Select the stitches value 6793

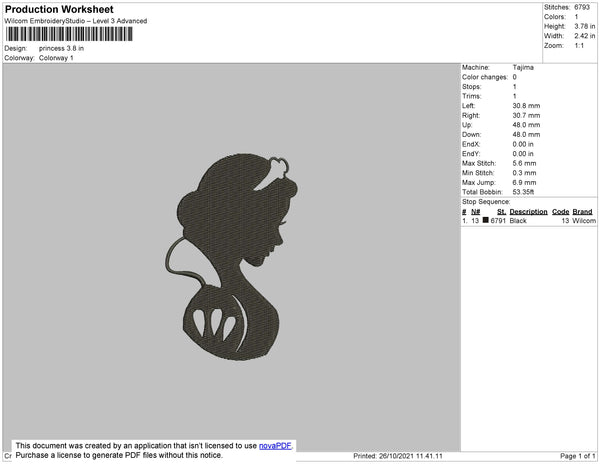click(582, 7)
